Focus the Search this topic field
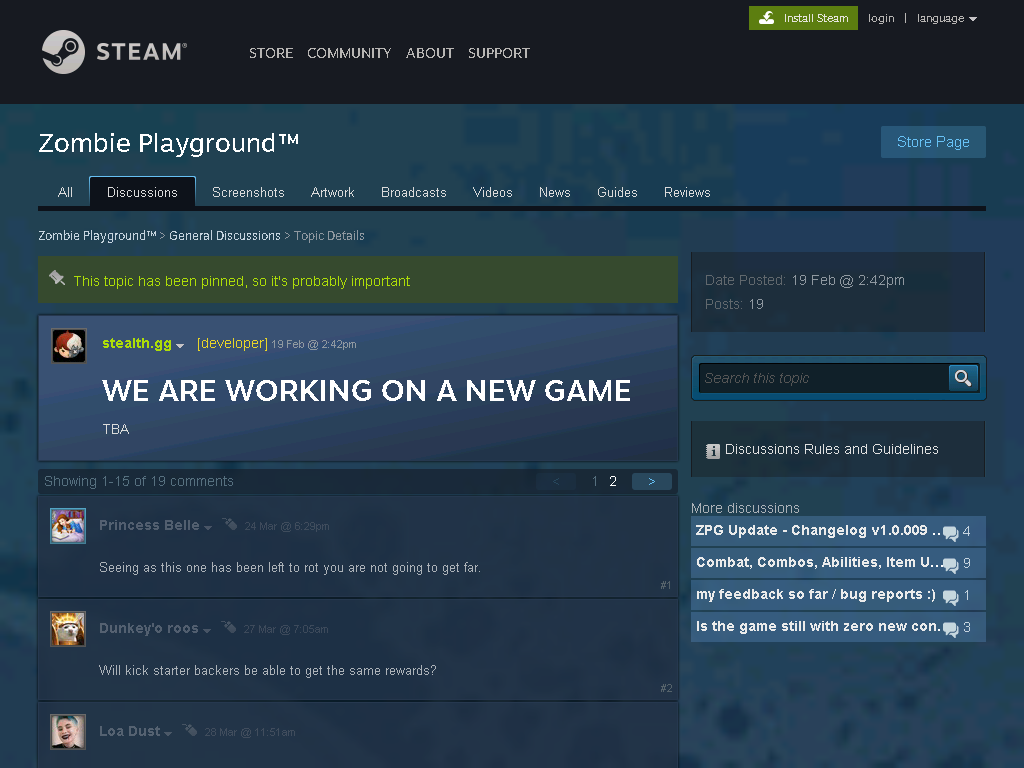Image resolution: width=1024 pixels, height=768 pixels. pos(823,378)
